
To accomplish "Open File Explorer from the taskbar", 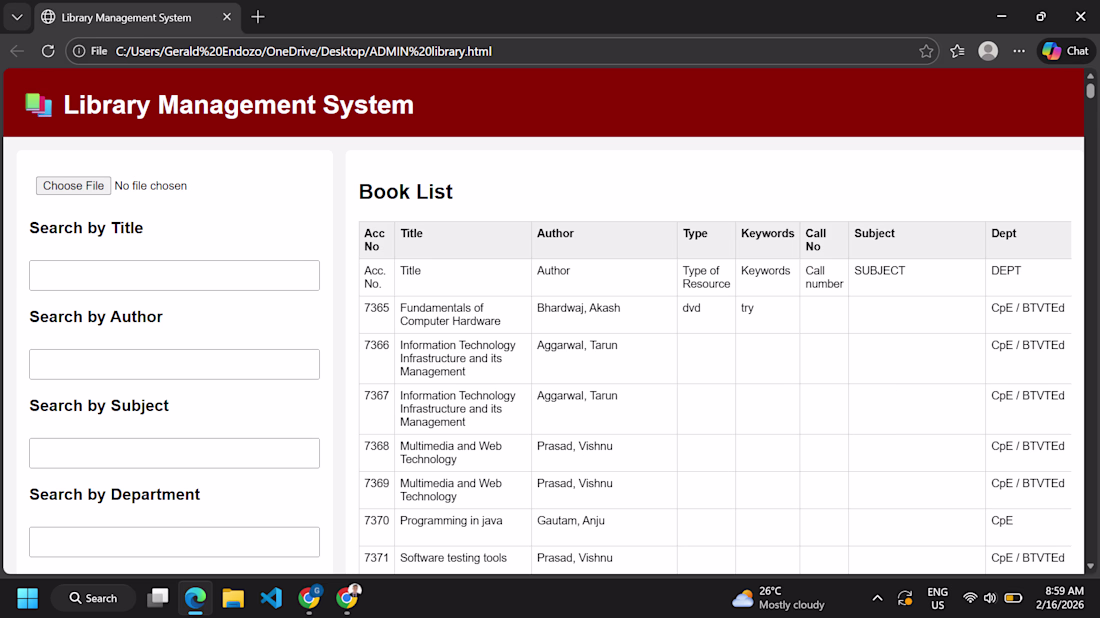I will pyautogui.click(x=233, y=598).
